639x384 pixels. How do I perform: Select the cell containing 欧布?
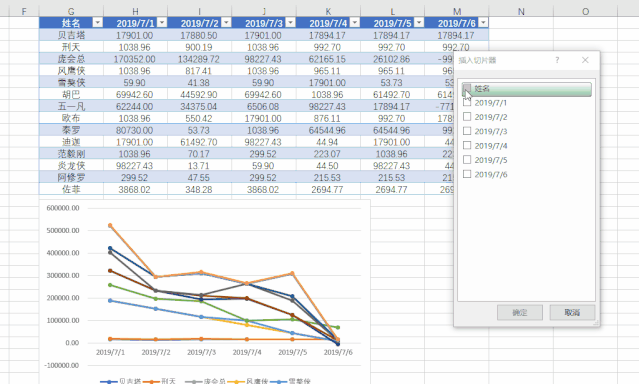(x=71, y=118)
